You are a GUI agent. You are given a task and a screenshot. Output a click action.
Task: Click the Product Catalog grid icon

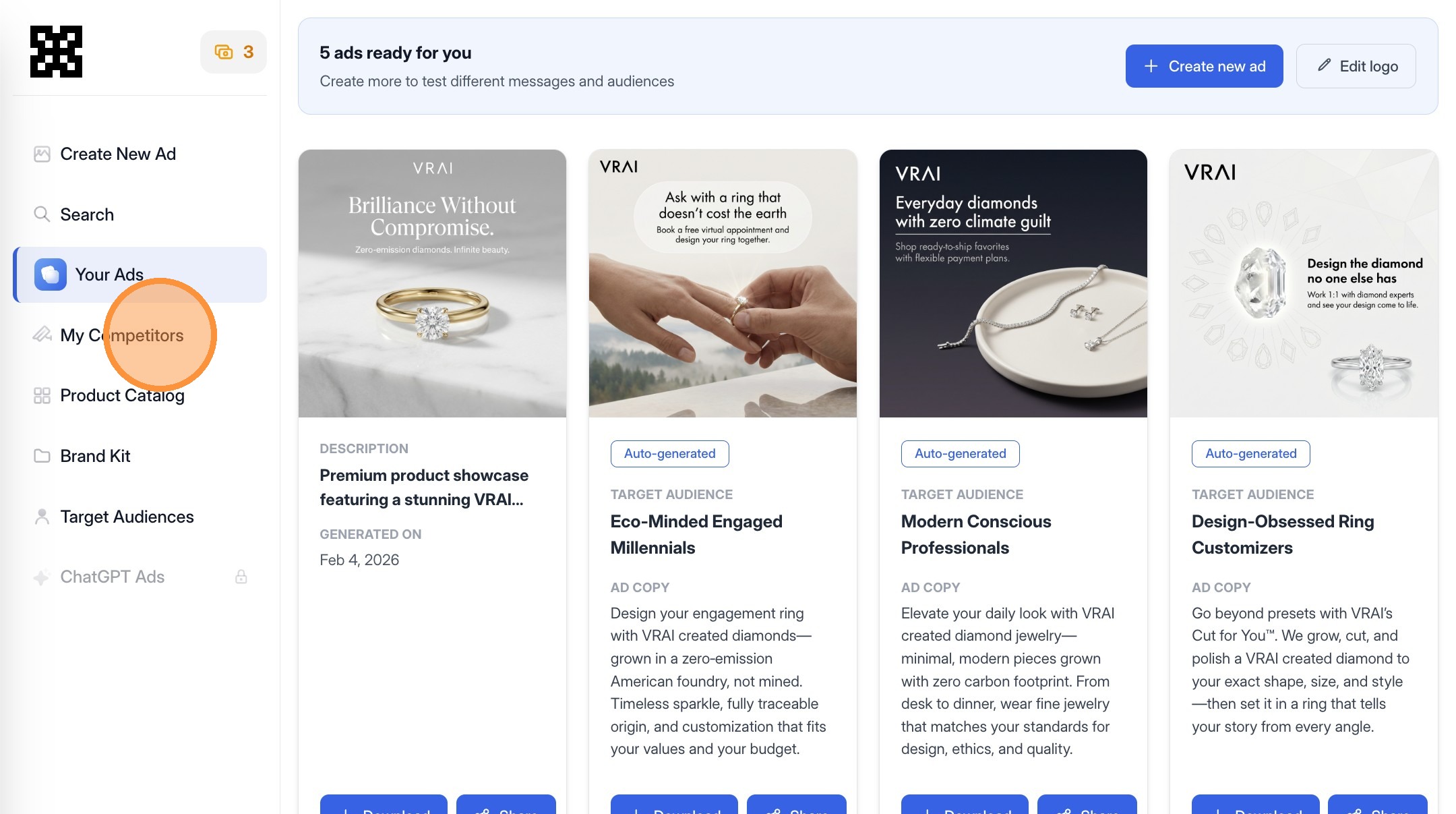pyautogui.click(x=42, y=396)
